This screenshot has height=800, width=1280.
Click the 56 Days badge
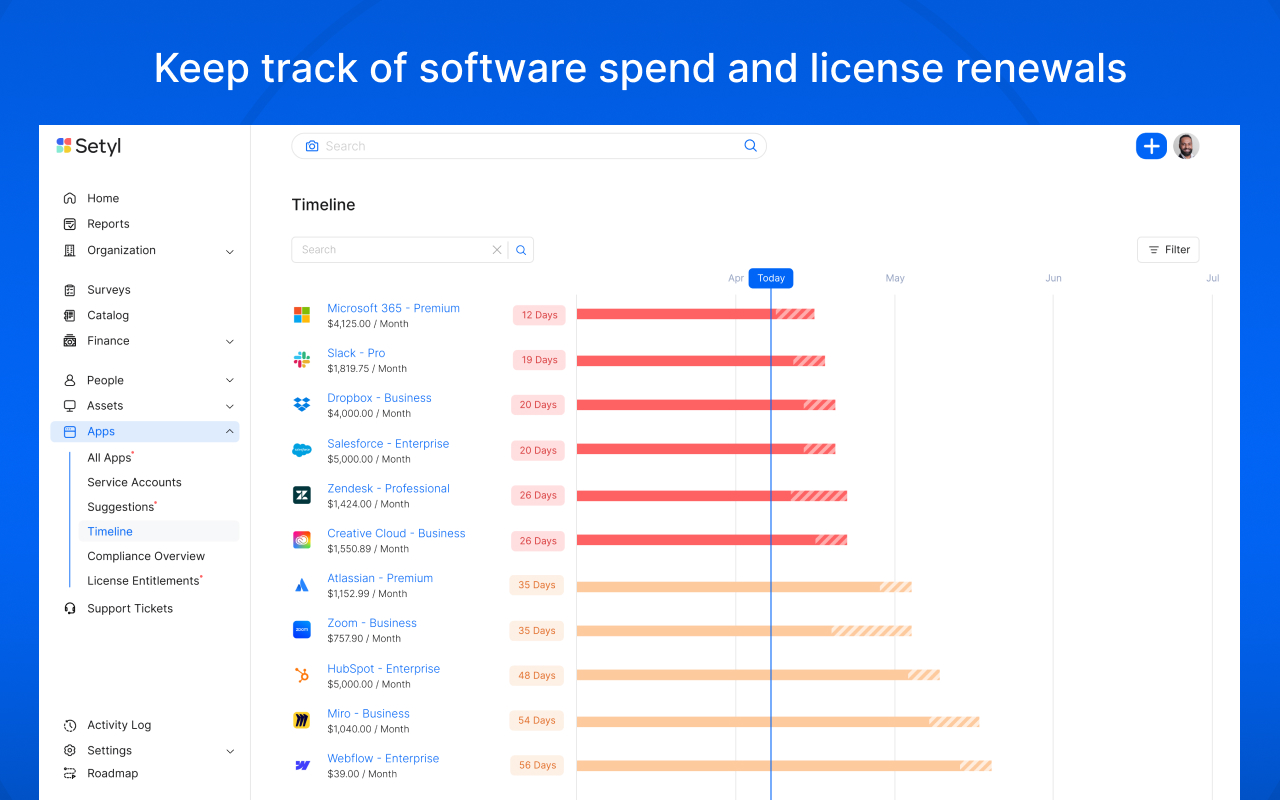coord(537,765)
